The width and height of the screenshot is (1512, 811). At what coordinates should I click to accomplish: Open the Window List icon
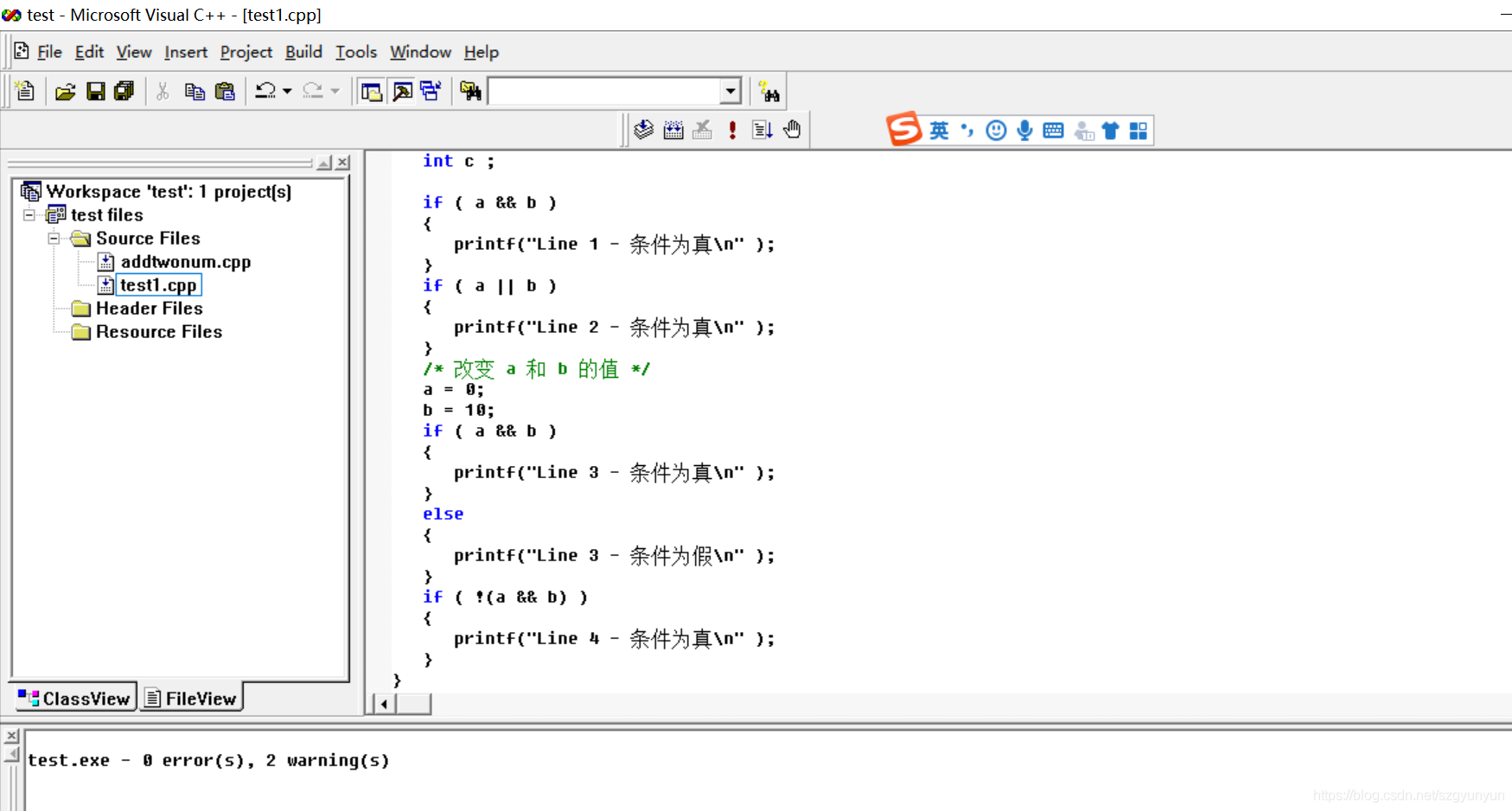pyautogui.click(x=431, y=91)
